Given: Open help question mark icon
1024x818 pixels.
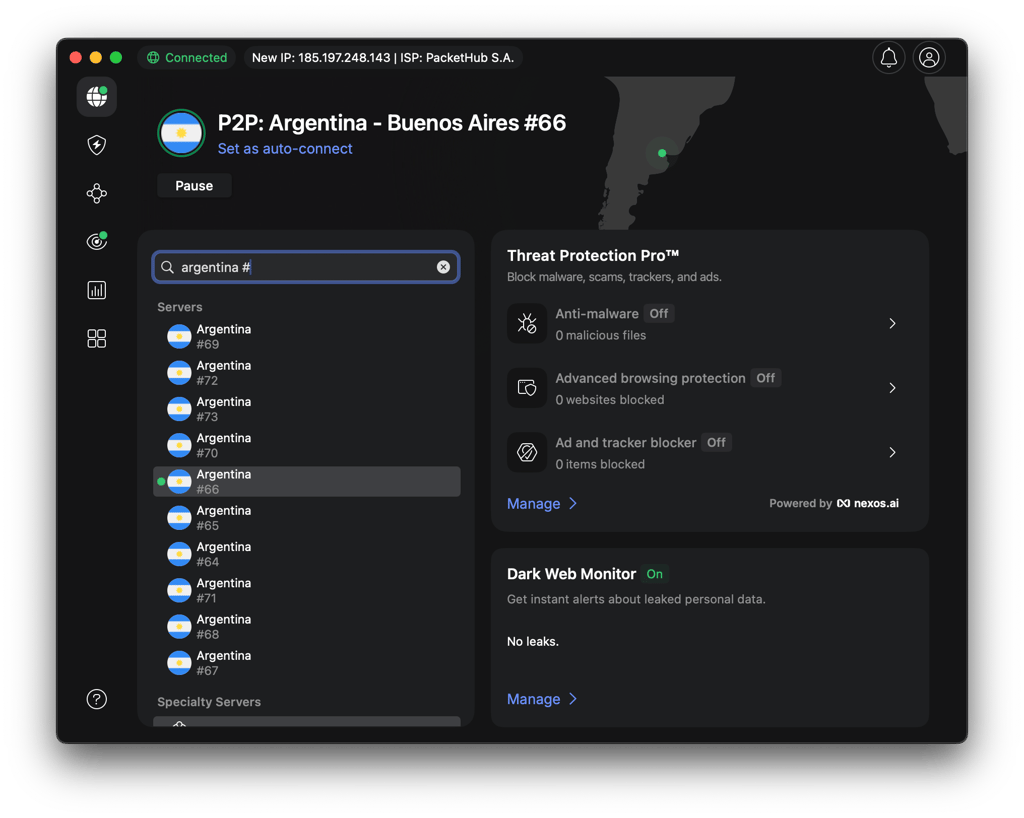Looking at the screenshot, I should tap(97, 699).
